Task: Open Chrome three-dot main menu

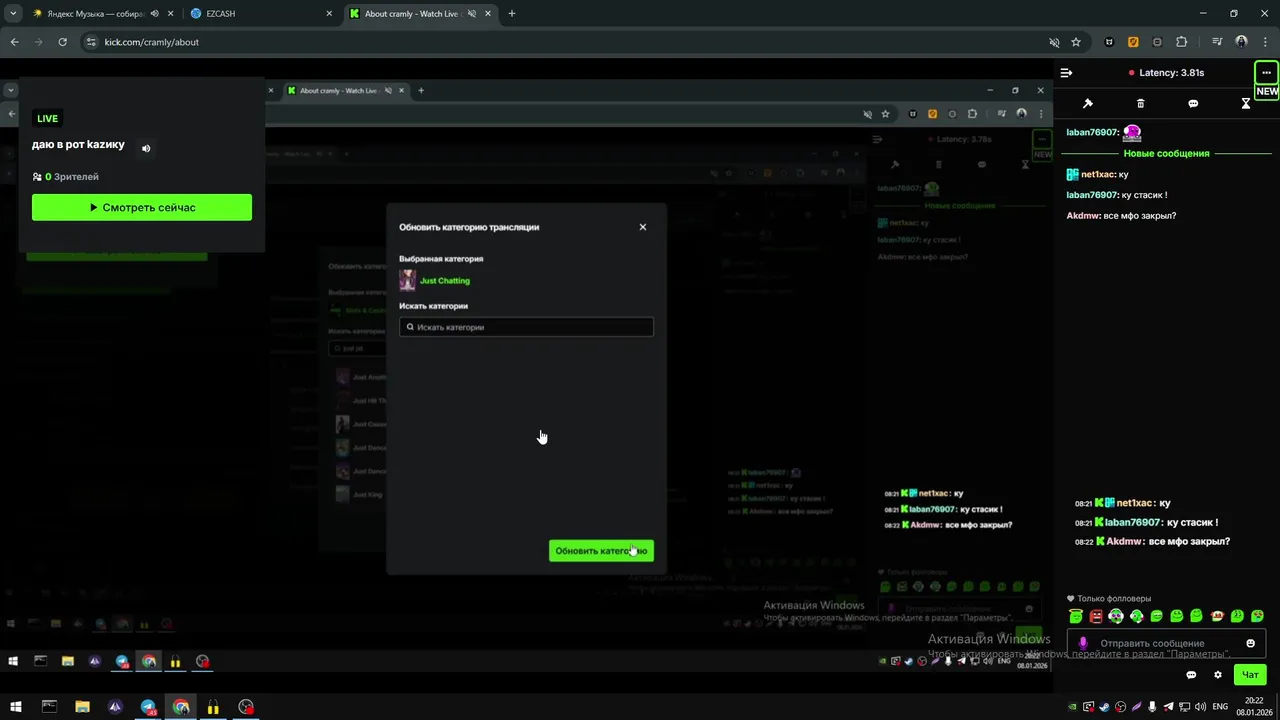Action: coord(1264,42)
